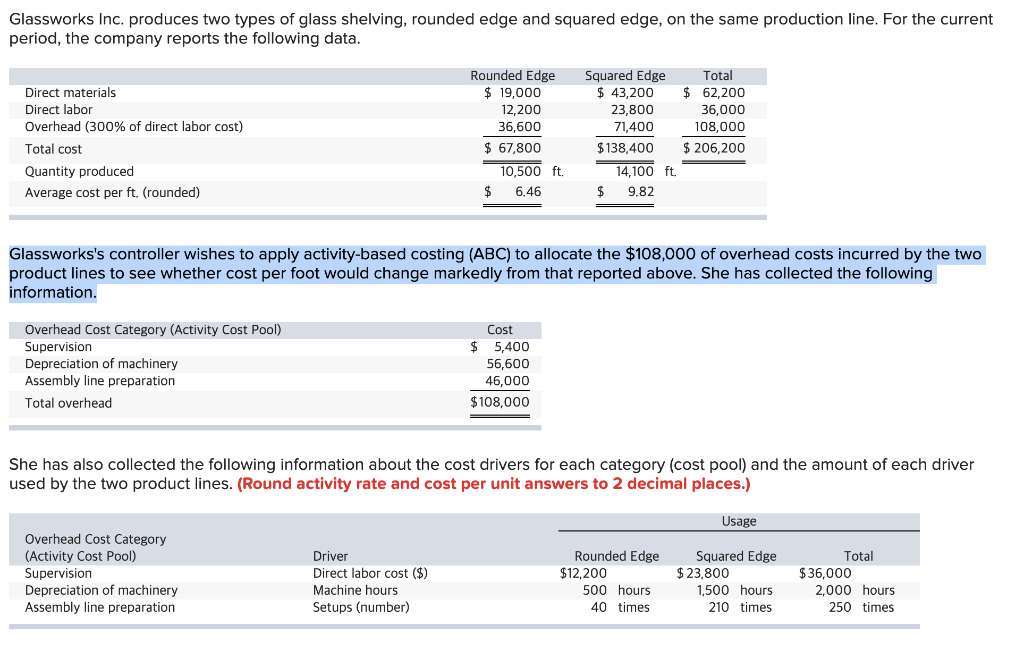
Task: Select the Squared Edge direct materials $43,200
Action: pos(625,93)
